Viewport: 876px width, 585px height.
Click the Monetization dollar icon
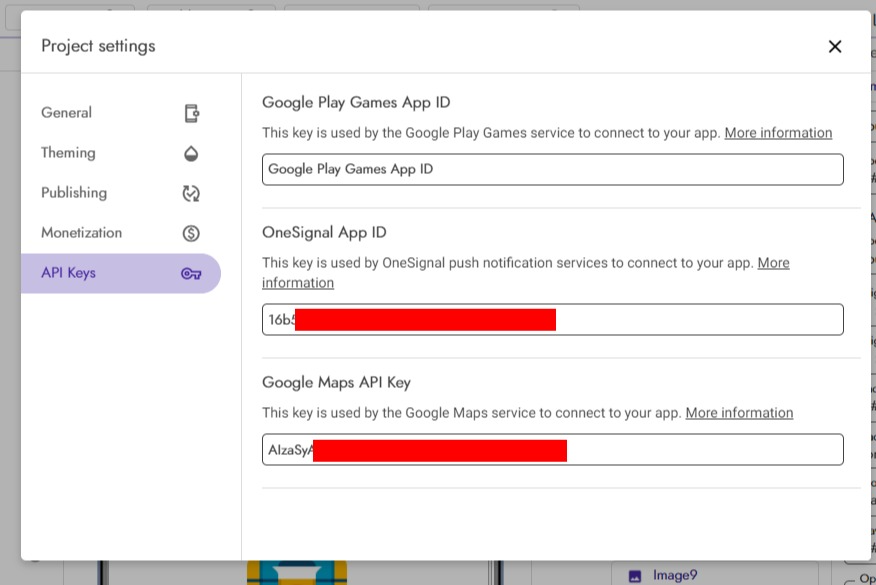(191, 233)
